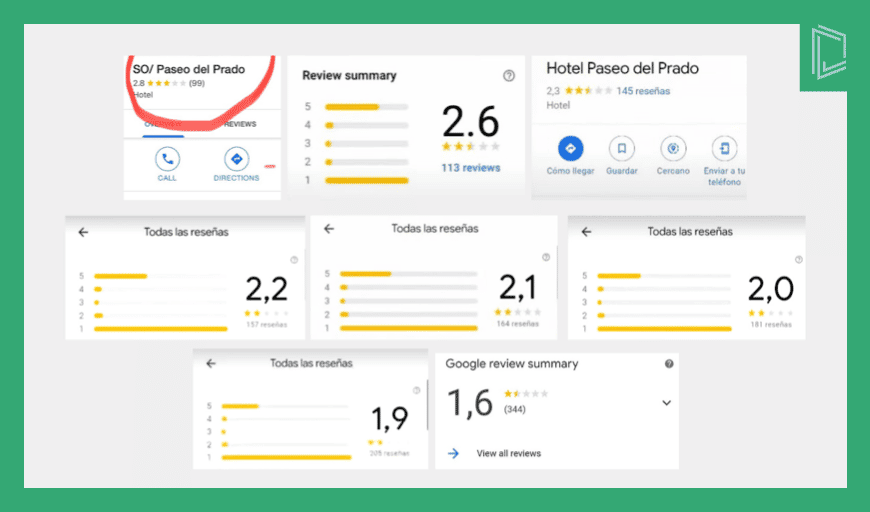
Task: Go back from the 2,2 rating panel
Action: click(x=83, y=232)
